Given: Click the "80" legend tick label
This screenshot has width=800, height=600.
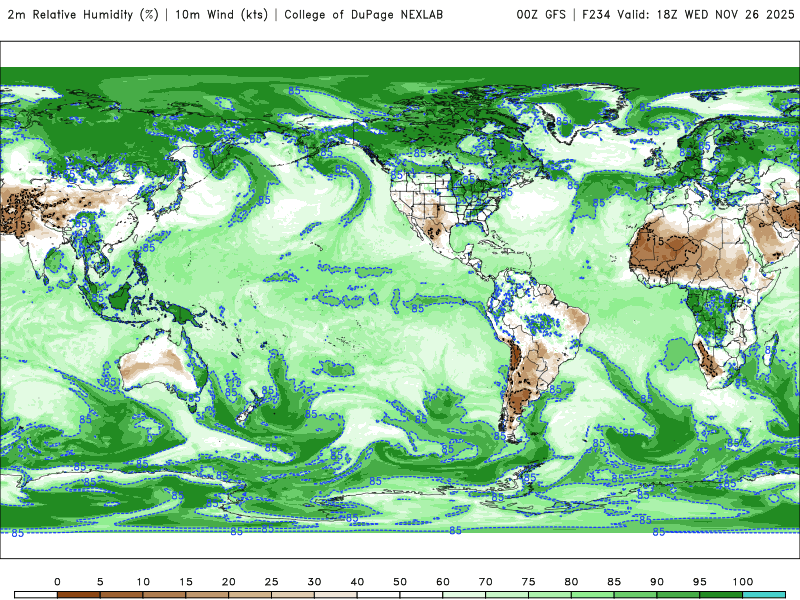Looking at the screenshot, I should pos(571,582).
